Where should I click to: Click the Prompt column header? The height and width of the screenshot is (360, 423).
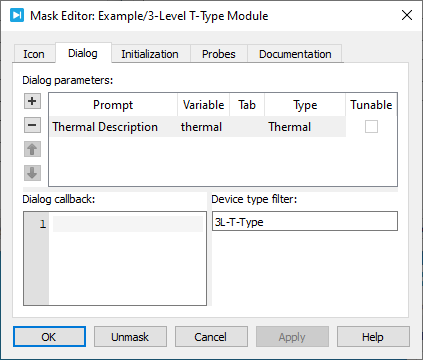113,105
